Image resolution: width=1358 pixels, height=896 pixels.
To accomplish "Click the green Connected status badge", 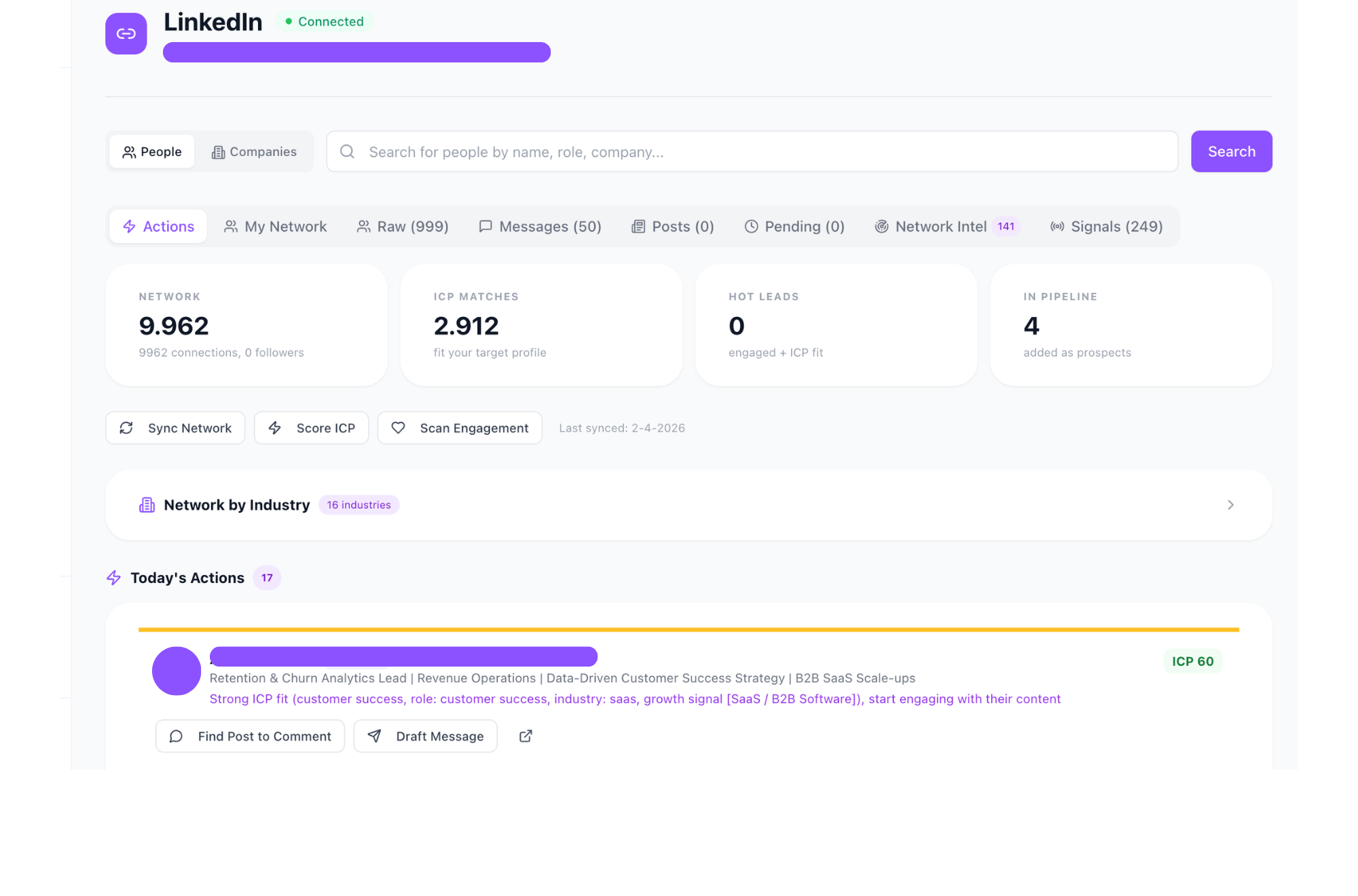I will (324, 22).
